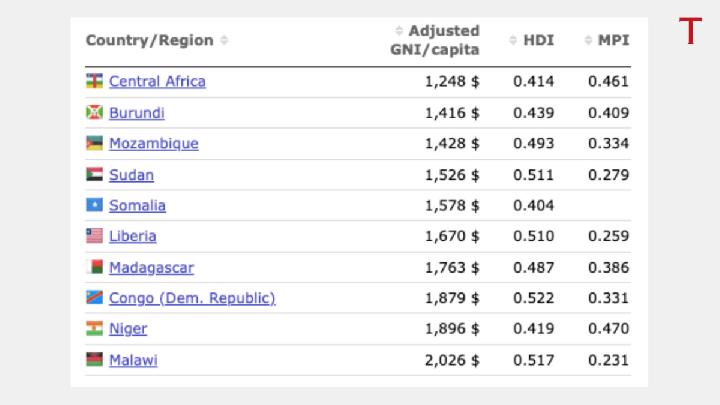
Task: Click the Central Africa flag icon
Action: pos(94,81)
